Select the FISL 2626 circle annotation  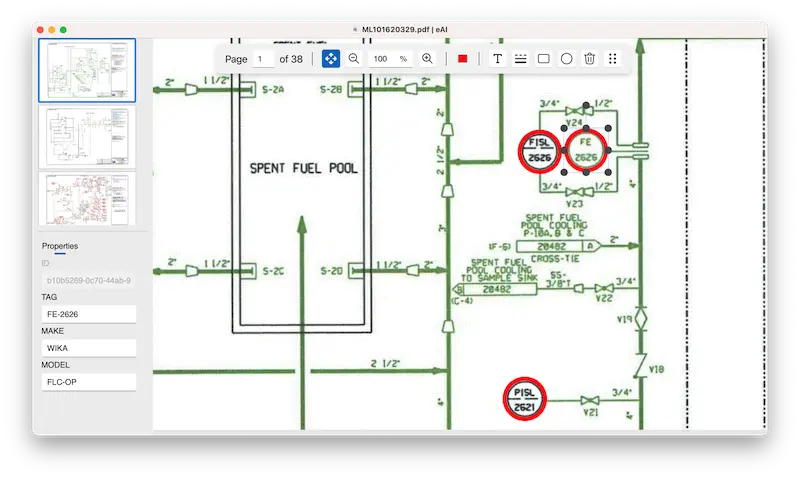539,151
